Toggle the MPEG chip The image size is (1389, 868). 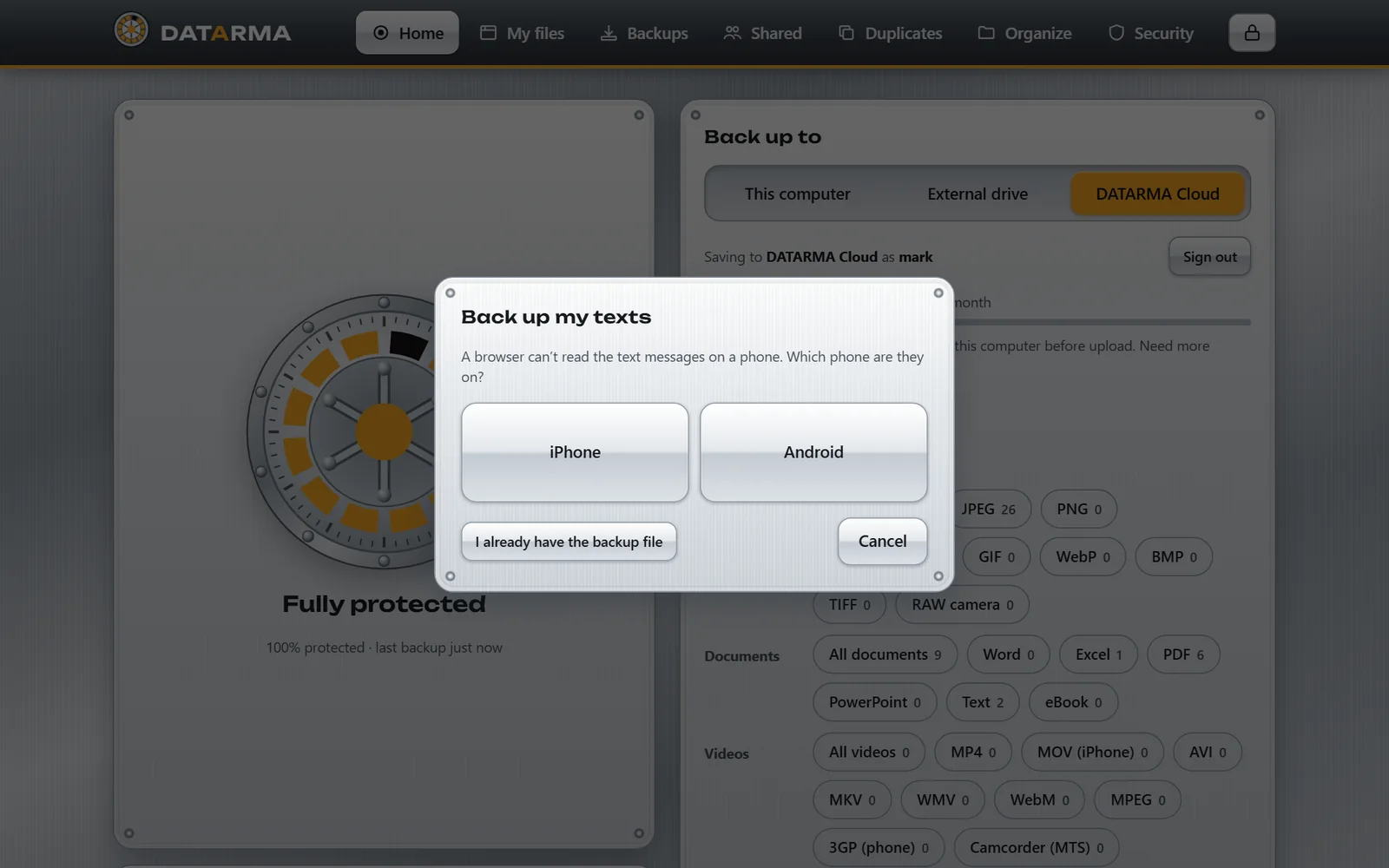pos(1137,799)
